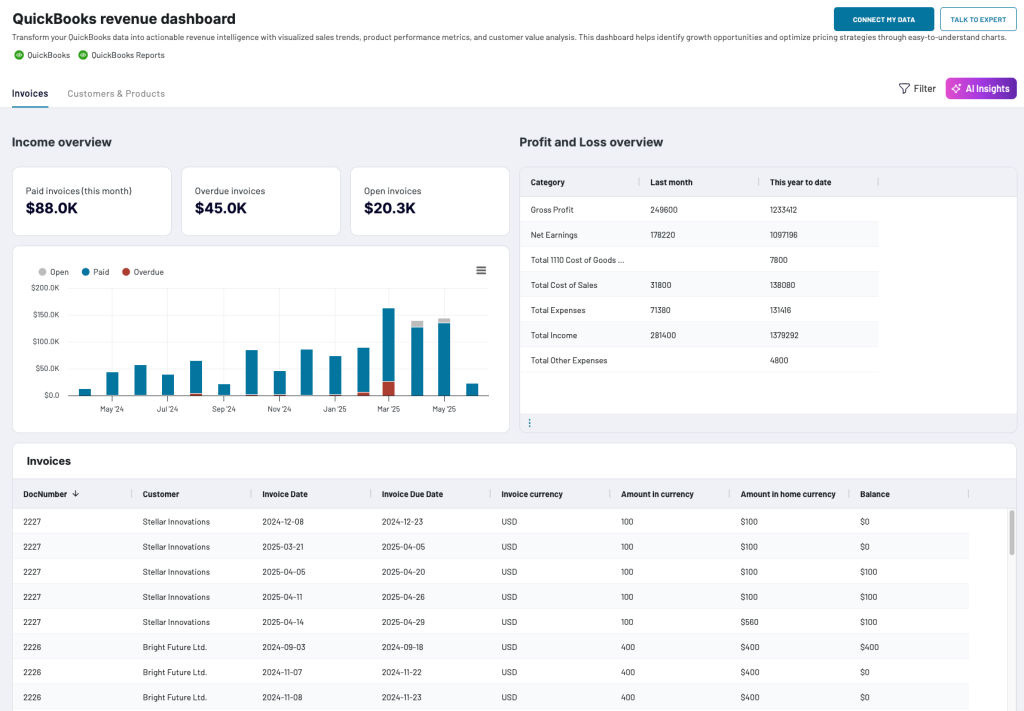Toggle the Paid legend series
This screenshot has height=711, width=1024.
click(95, 272)
